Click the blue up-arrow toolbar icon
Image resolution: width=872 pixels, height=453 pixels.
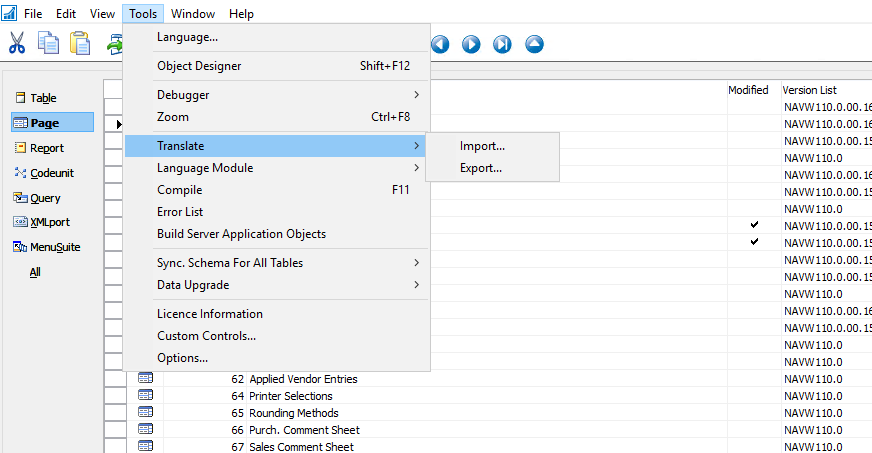pyautogui.click(x=534, y=44)
